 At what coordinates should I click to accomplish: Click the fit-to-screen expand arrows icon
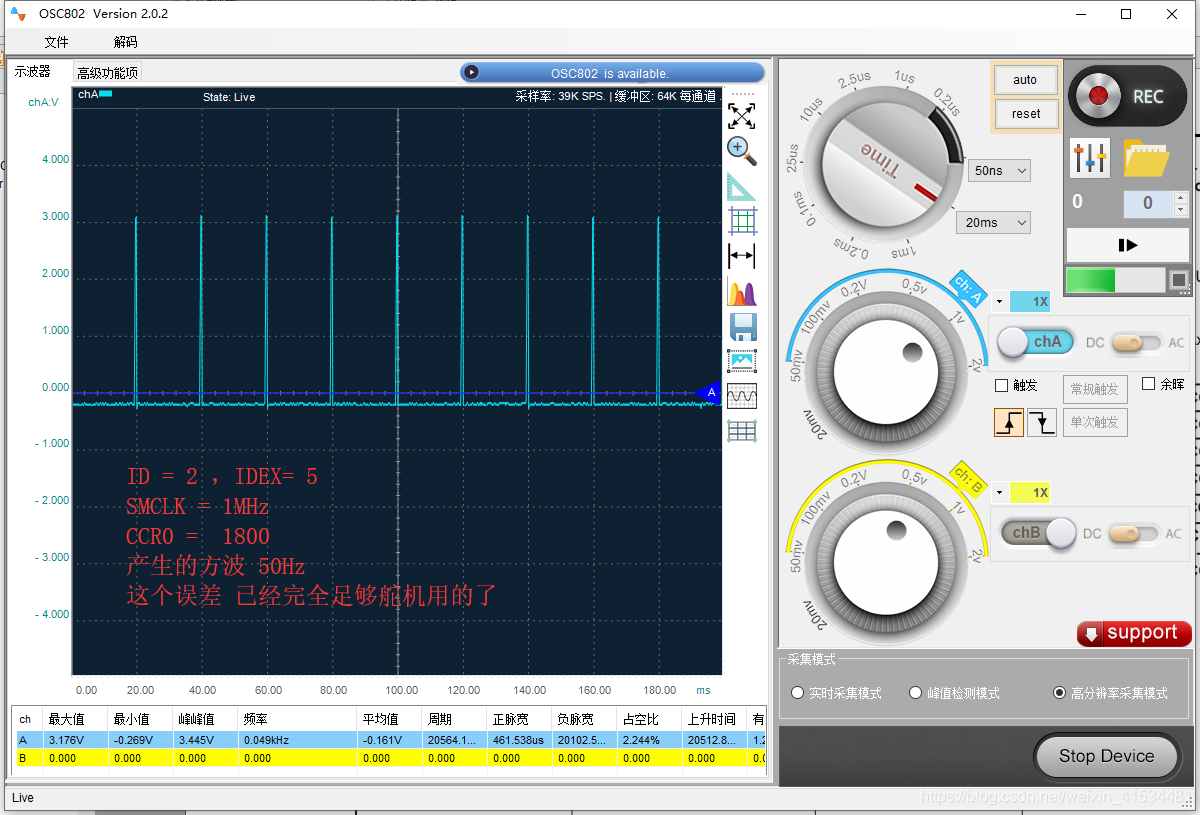coord(741,116)
